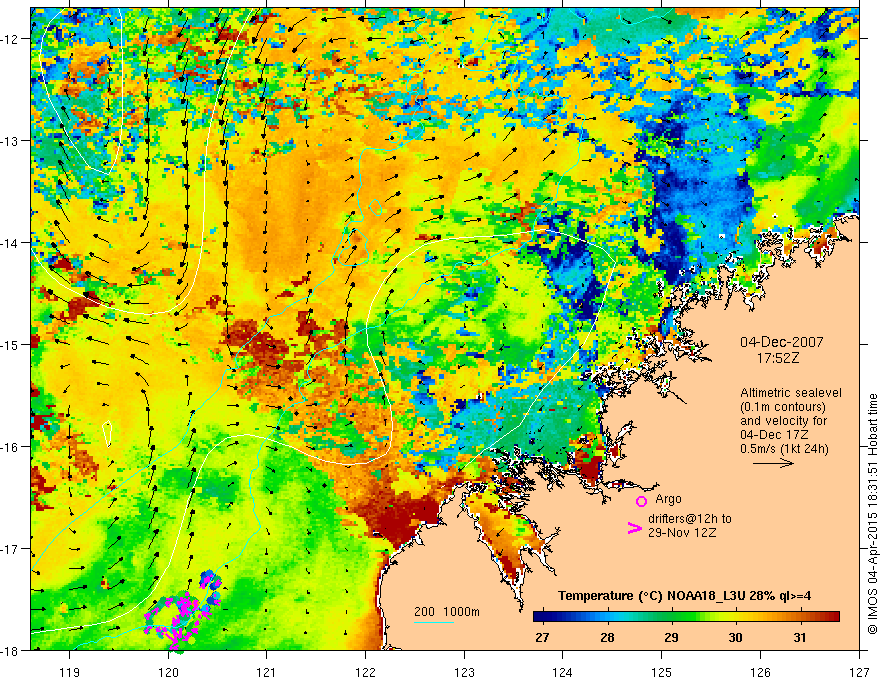
Task: Click the 0.5m/s velocity scale arrow
Action: 773,463
